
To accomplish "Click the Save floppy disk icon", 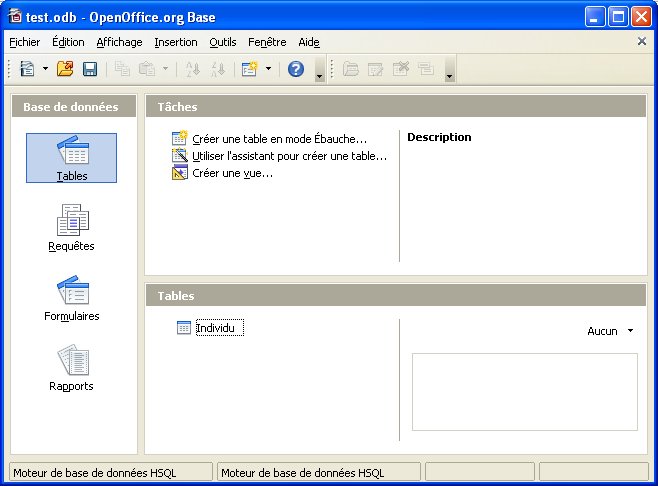I will tap(90, 69).
